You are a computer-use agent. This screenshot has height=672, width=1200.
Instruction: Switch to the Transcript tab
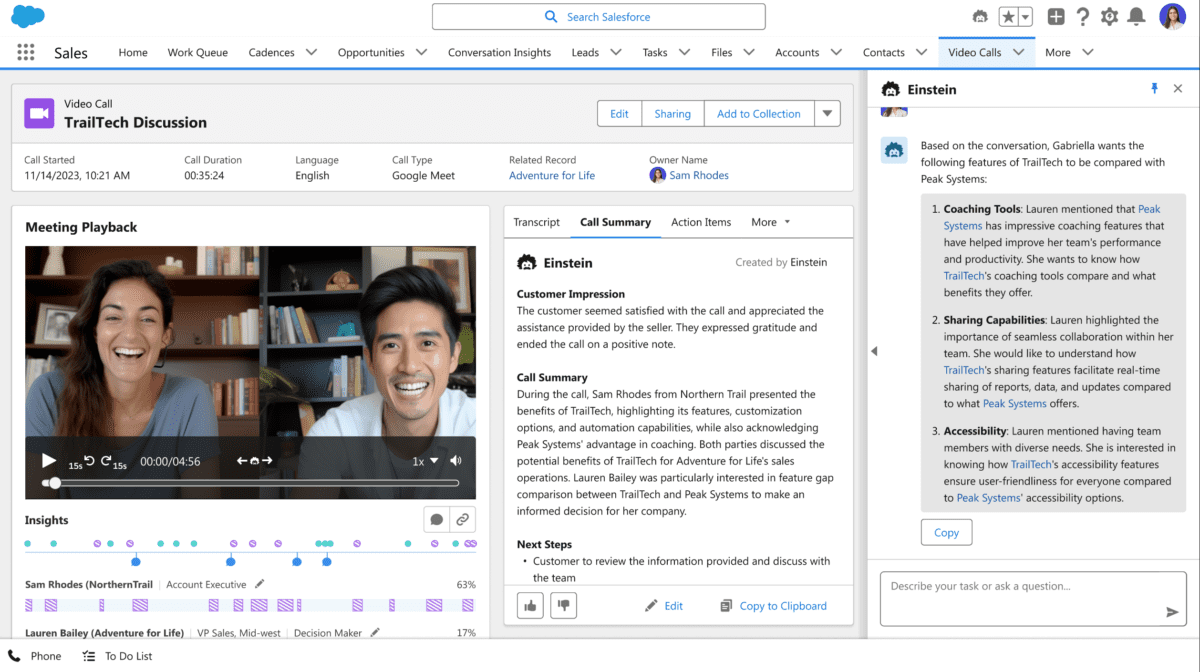(537, 222)
